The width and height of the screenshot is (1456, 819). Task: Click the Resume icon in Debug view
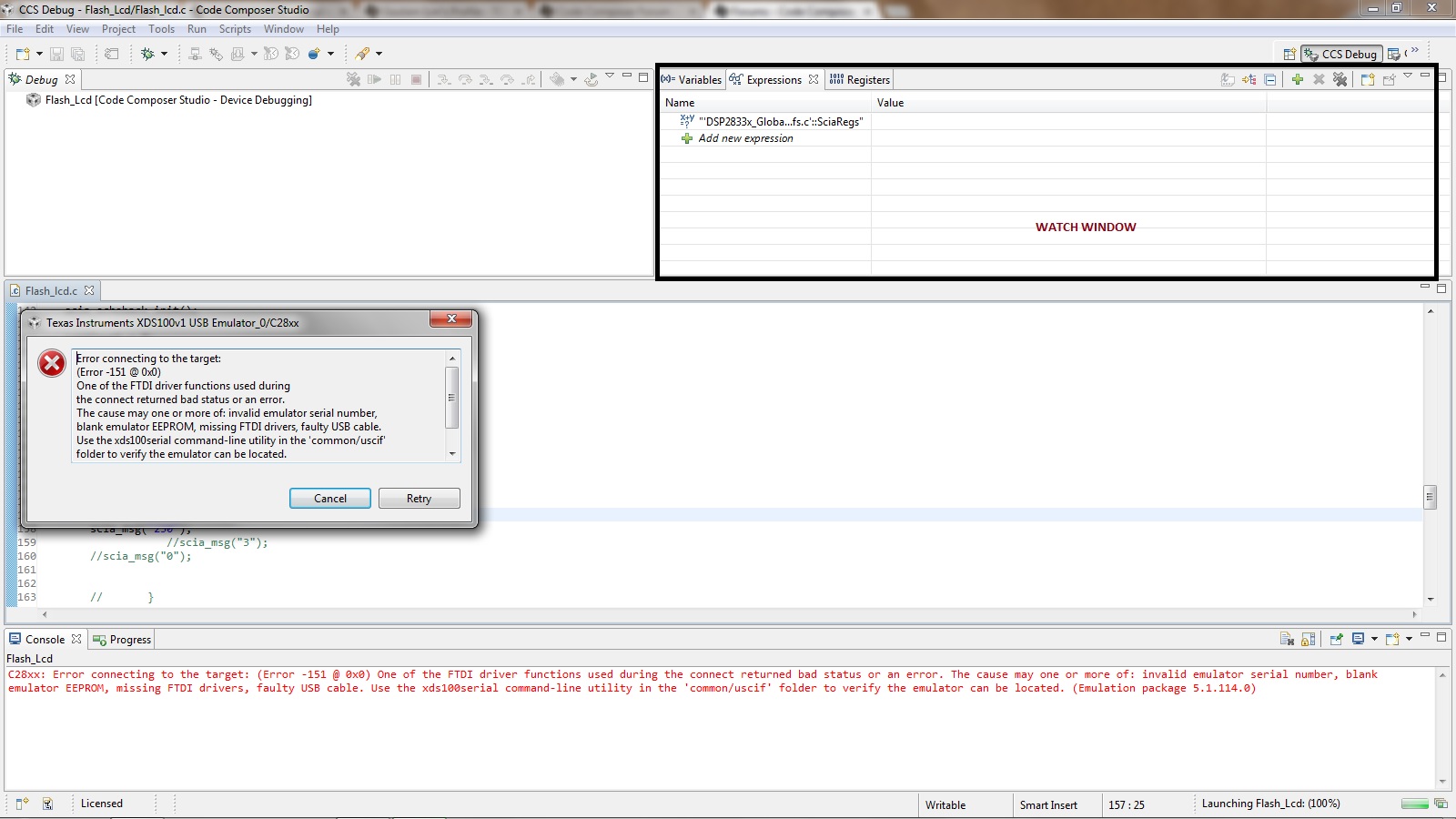pyautogui.click(x=374, y=79)
